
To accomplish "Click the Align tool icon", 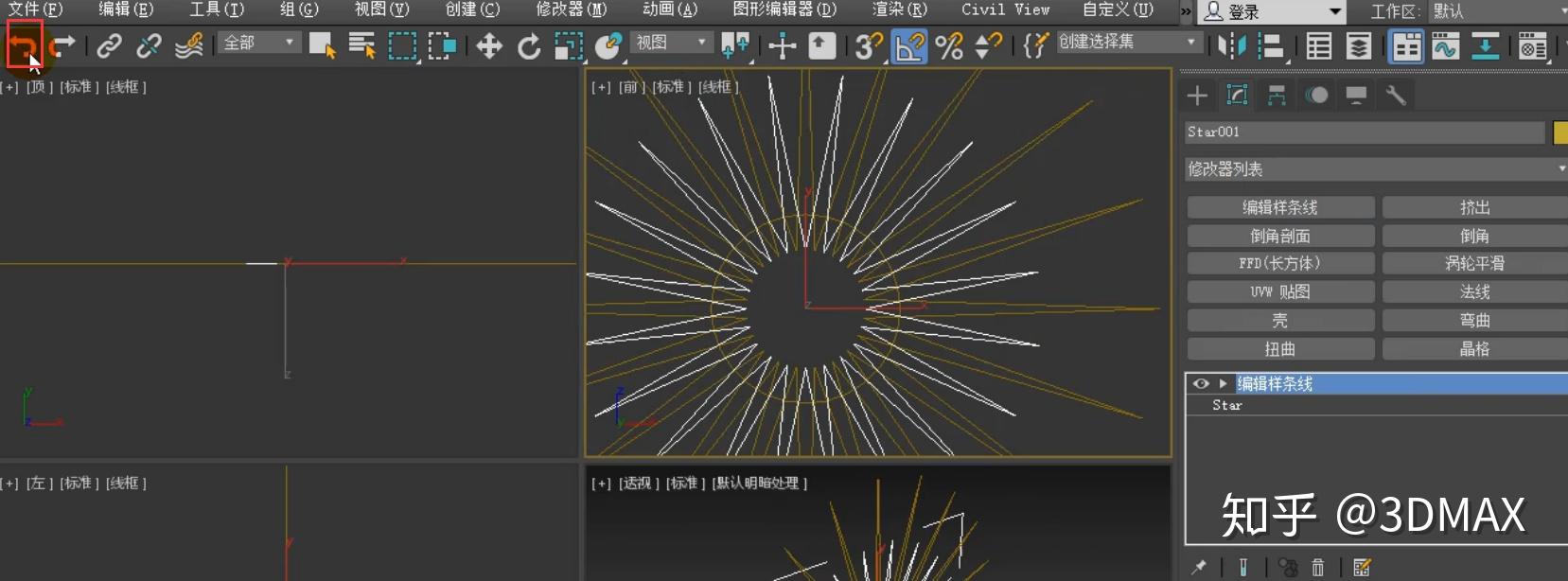I will [1272, 45].
